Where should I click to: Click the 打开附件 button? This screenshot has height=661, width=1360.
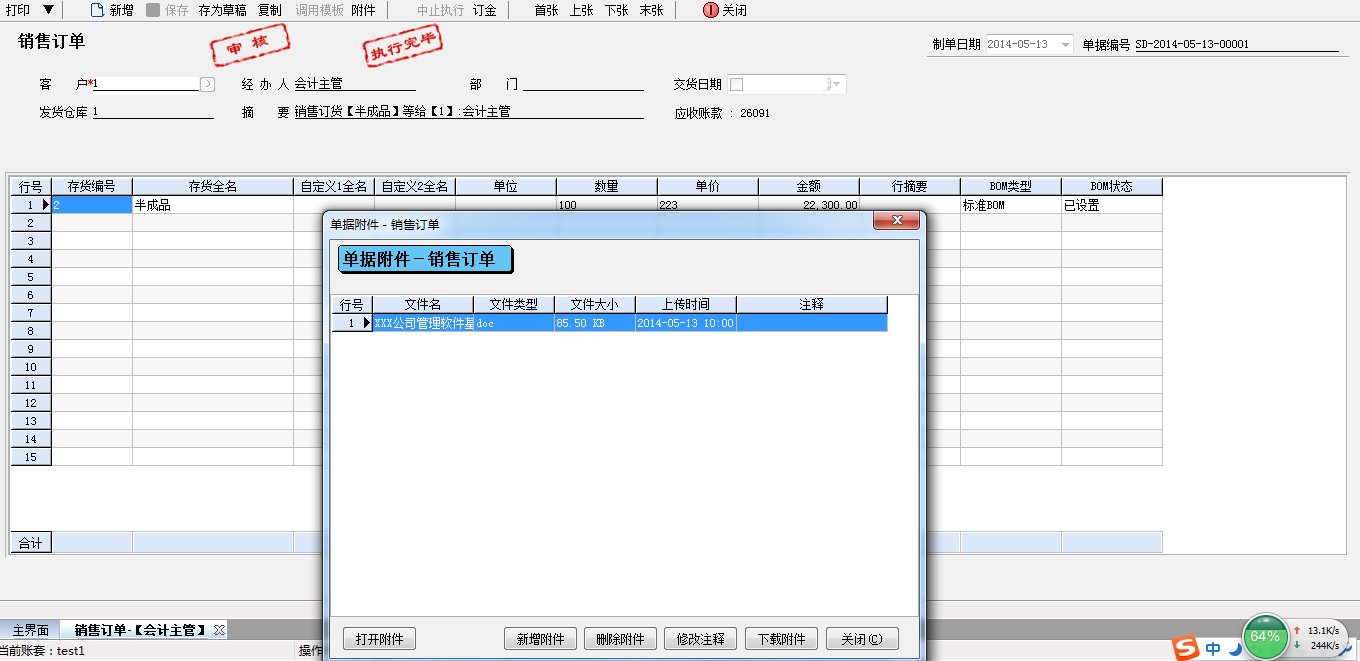379,639
